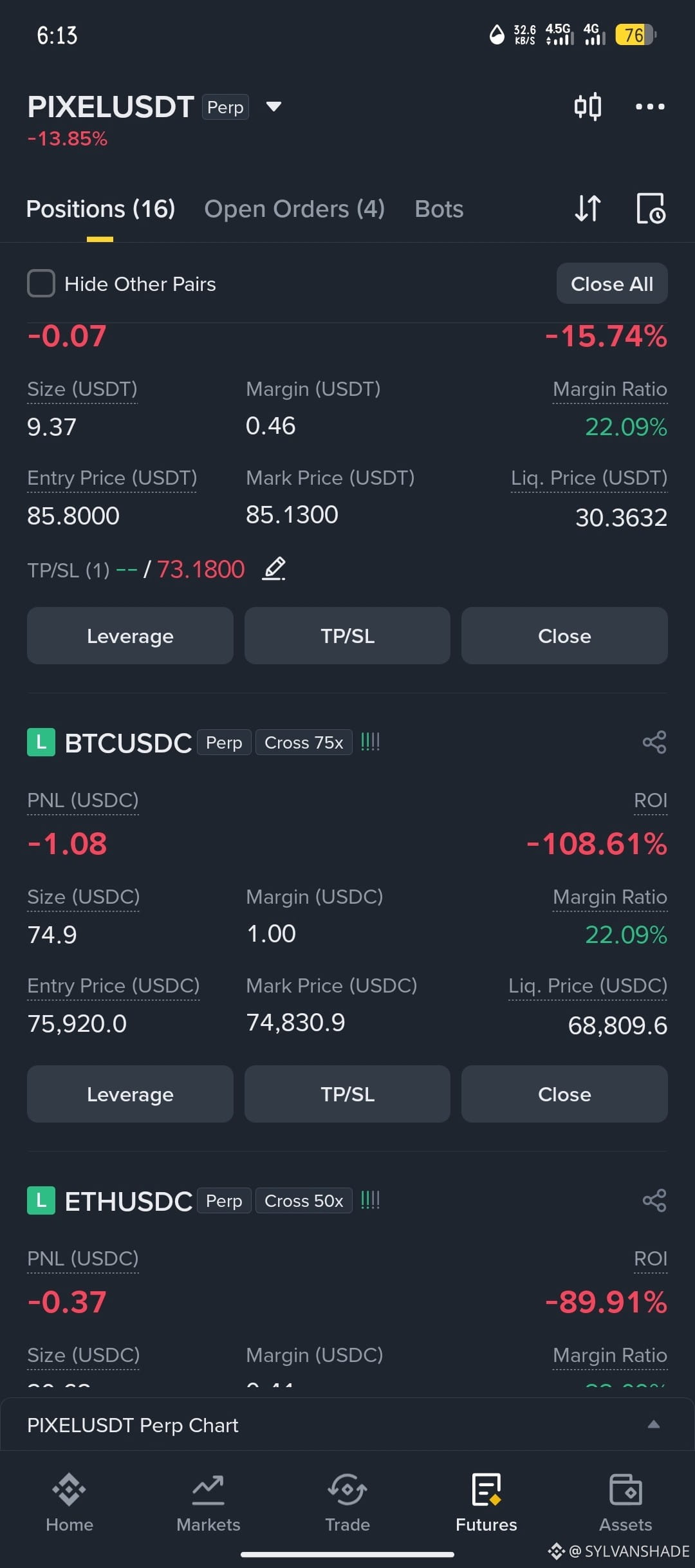Switch to the Open Orders (4) tab
This screenshot has height=1568, width=695.
coord(294,209)
